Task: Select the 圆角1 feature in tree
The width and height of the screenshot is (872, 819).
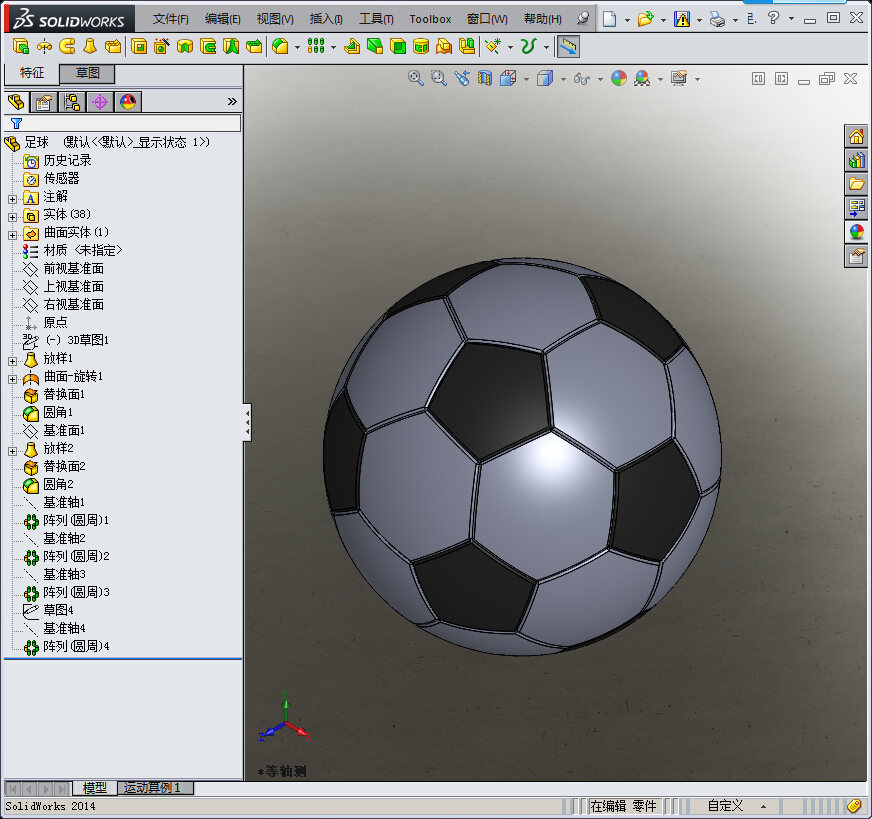Action: (x=58, y=413)
